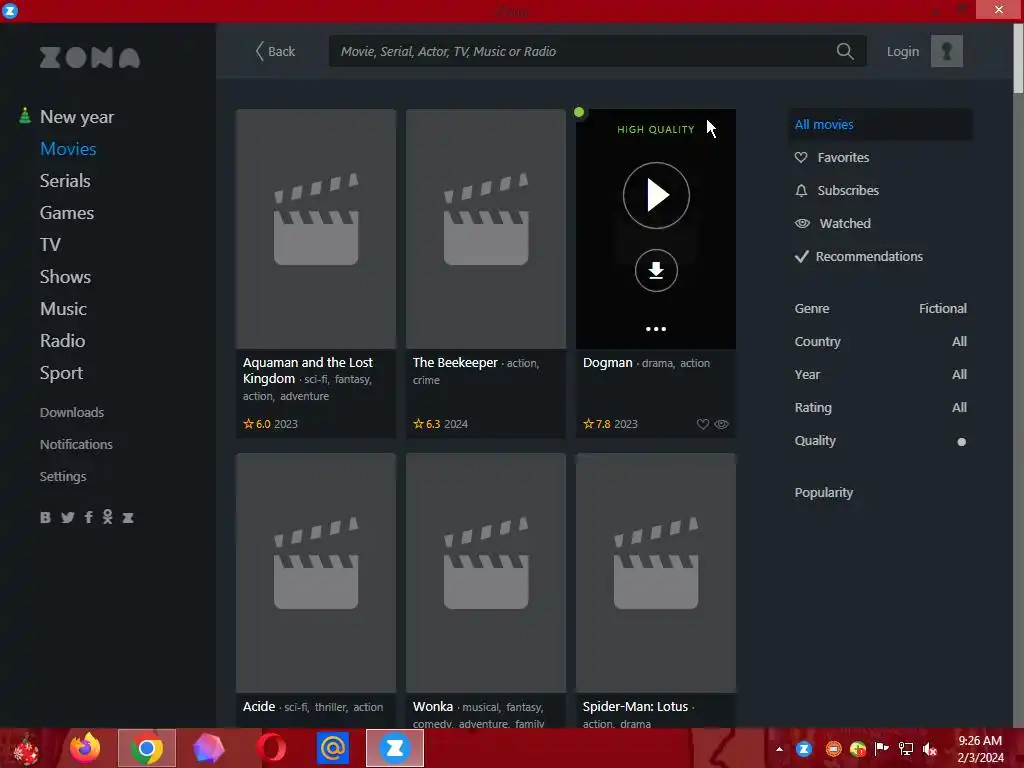Click the VK social icon
The width and height of the screenshot is (1024, 768).
45,517
